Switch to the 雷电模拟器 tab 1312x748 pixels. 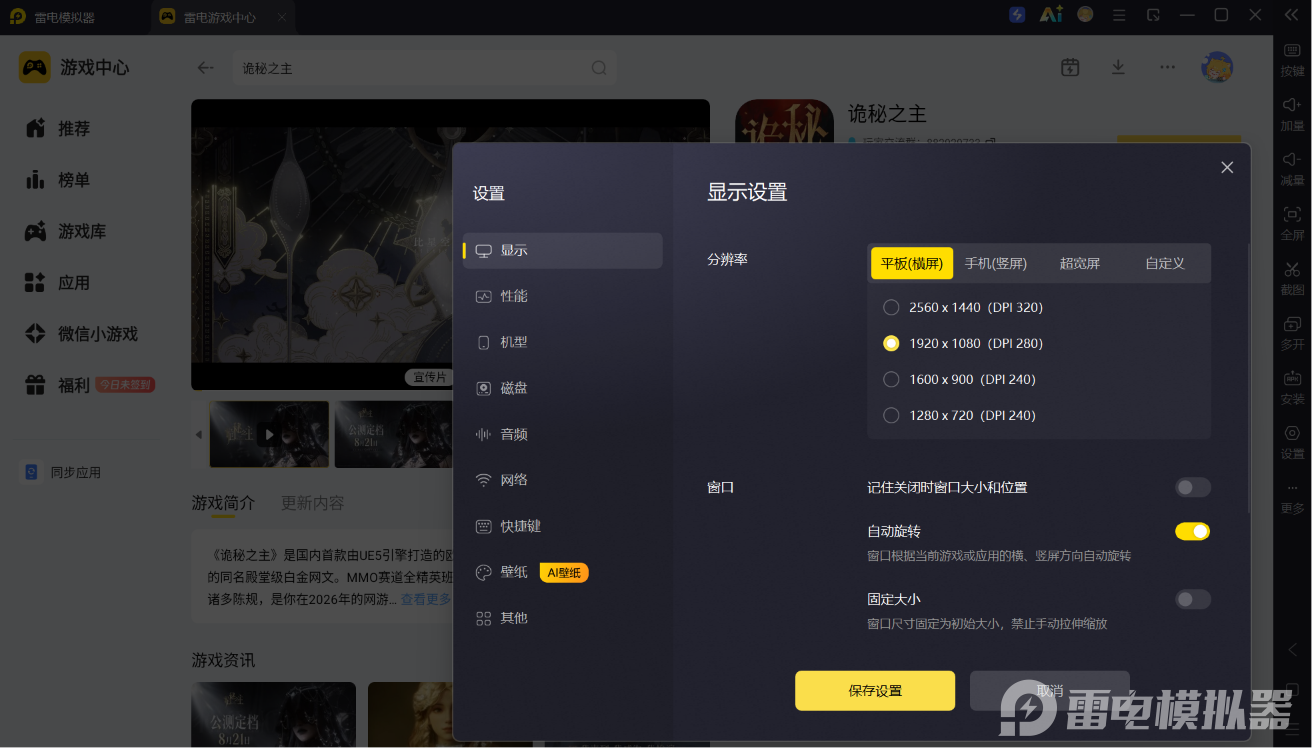click(52, 17)
